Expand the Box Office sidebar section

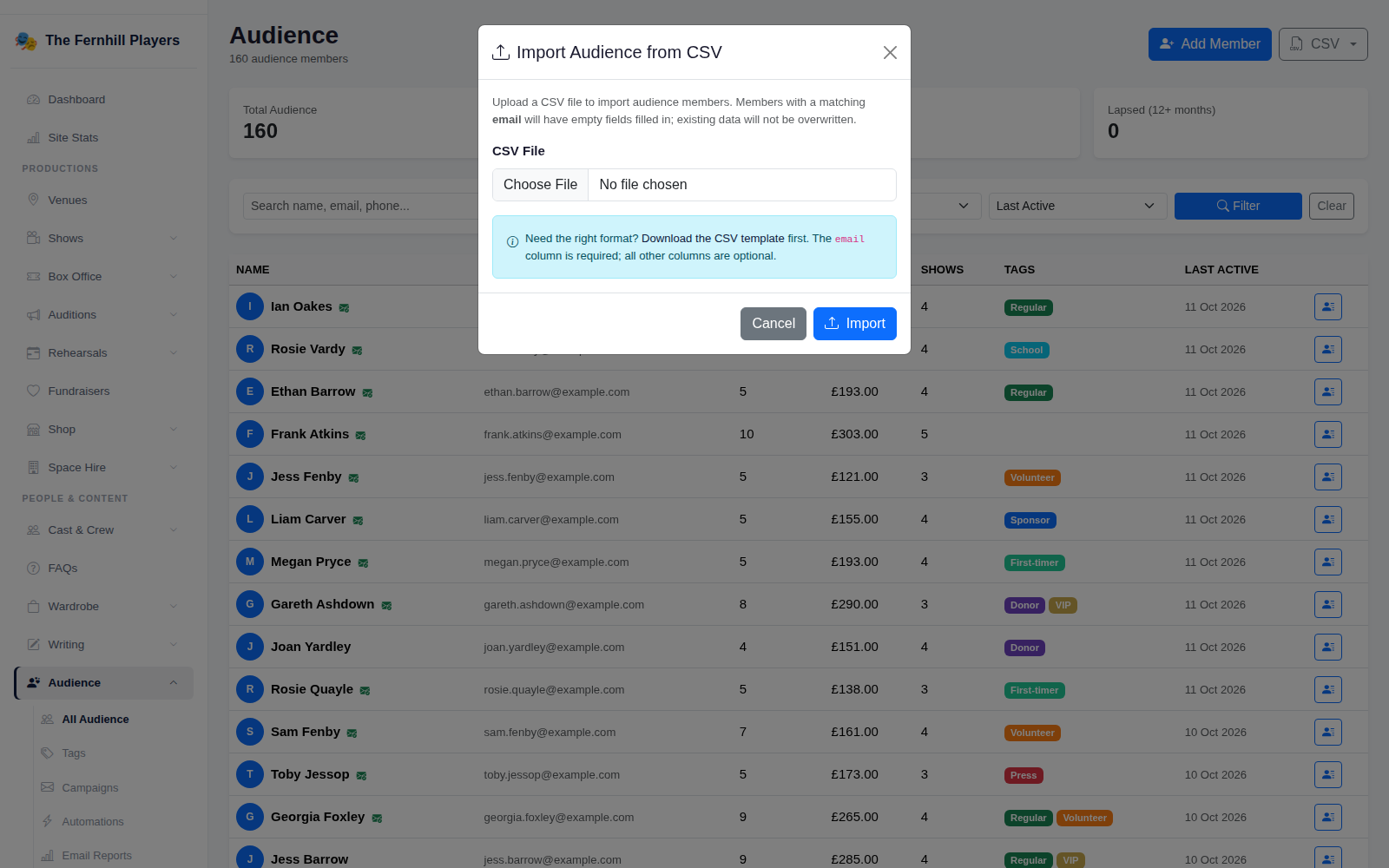tap(104, 277)
